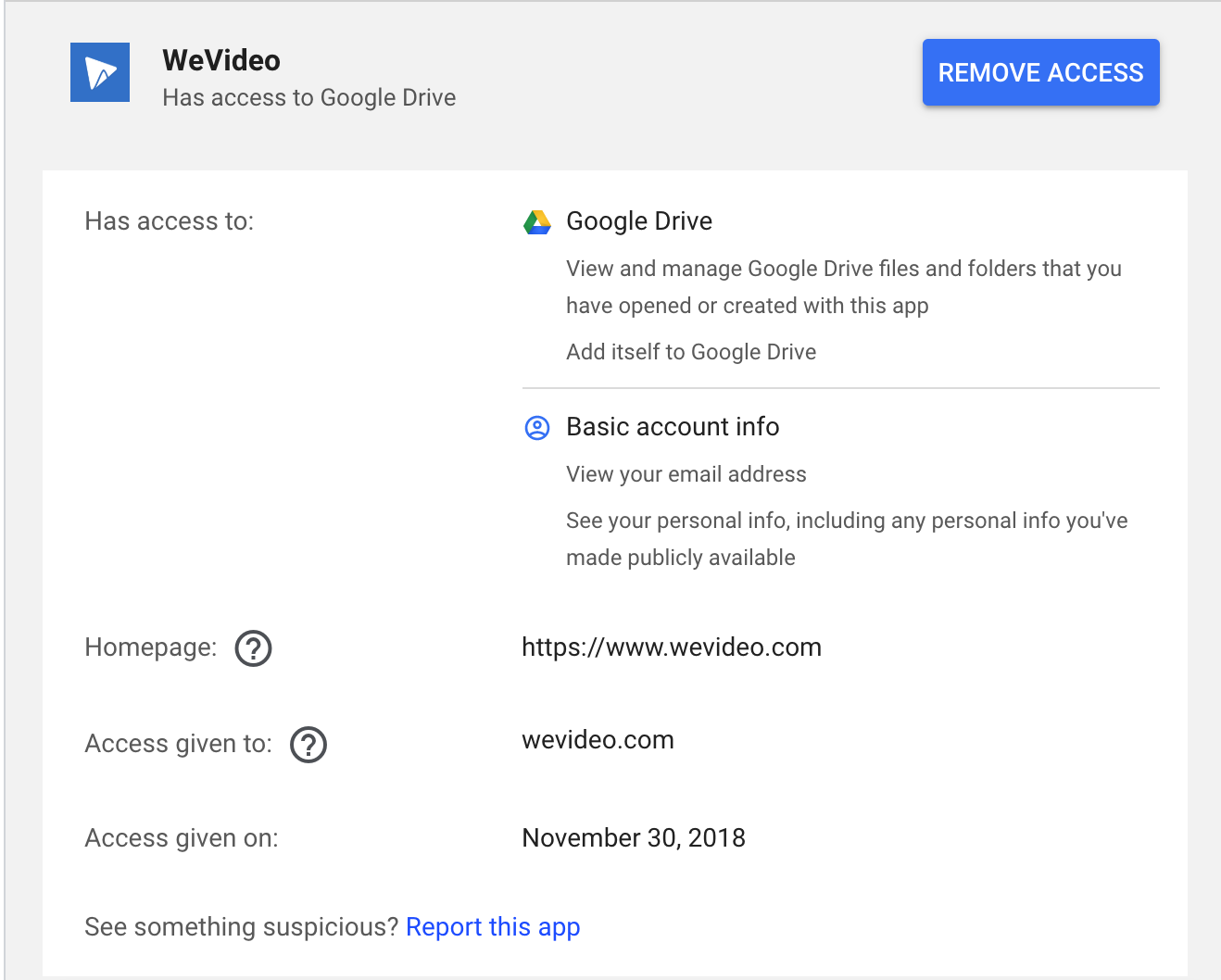Click the November 30, 2018 date

point(634,838)
